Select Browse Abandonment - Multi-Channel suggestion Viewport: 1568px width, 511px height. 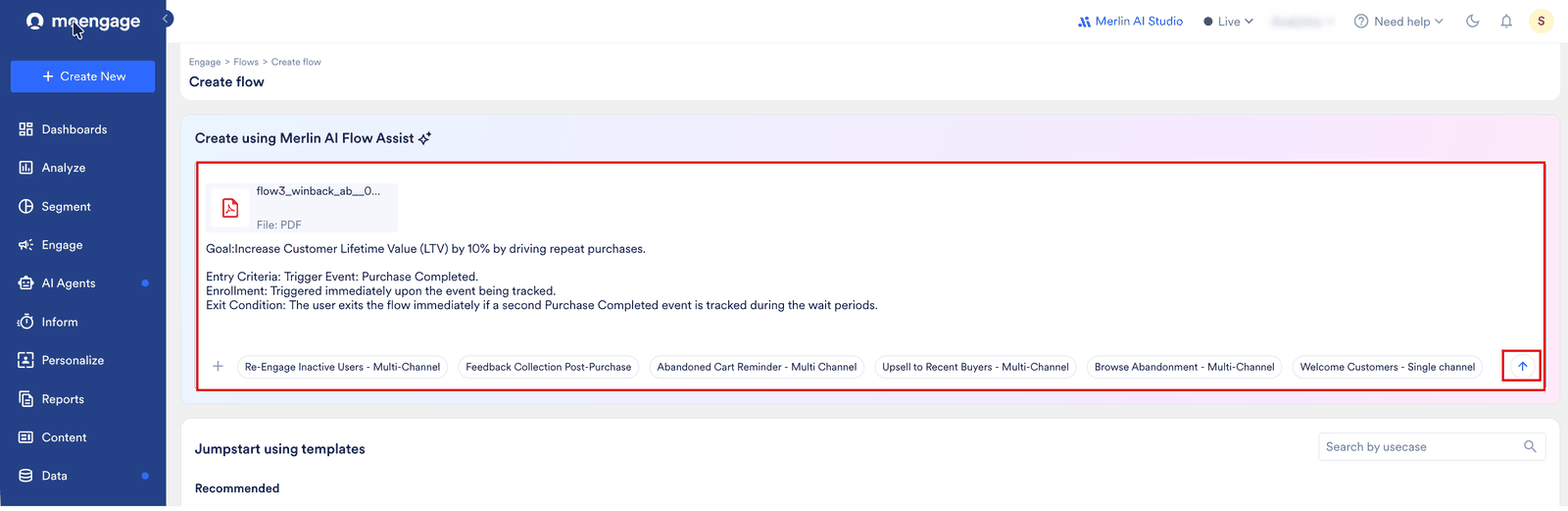1184,368
